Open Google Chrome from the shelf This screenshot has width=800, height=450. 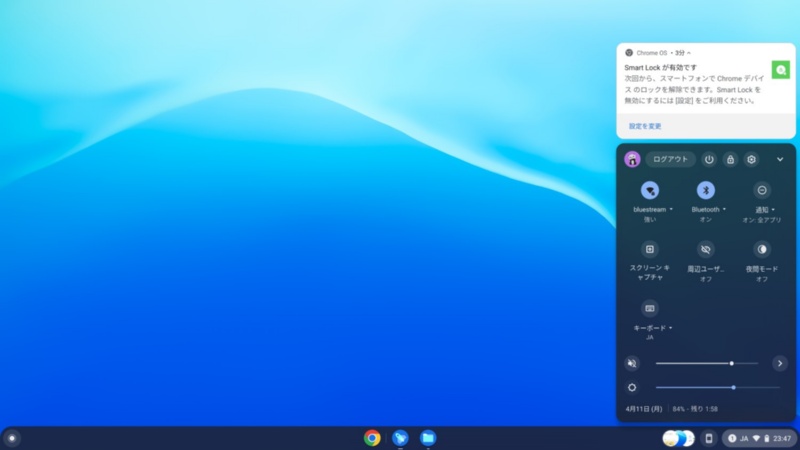pos(372,437)
